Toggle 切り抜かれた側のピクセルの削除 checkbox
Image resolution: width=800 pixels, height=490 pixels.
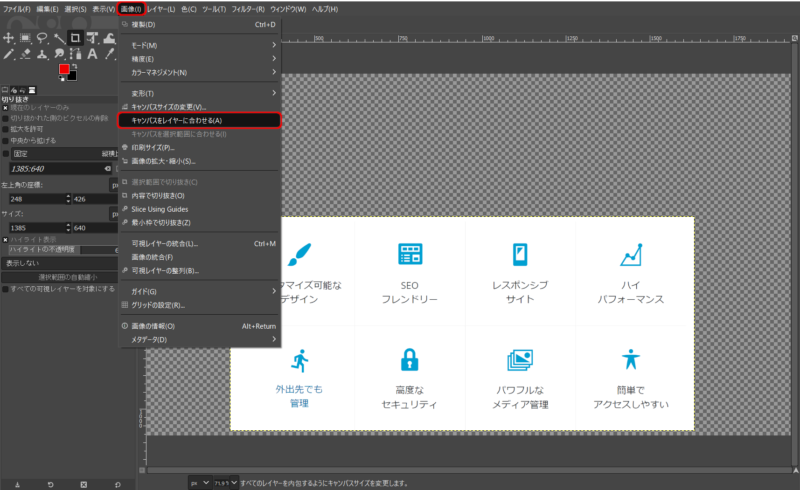pos(5,118)
